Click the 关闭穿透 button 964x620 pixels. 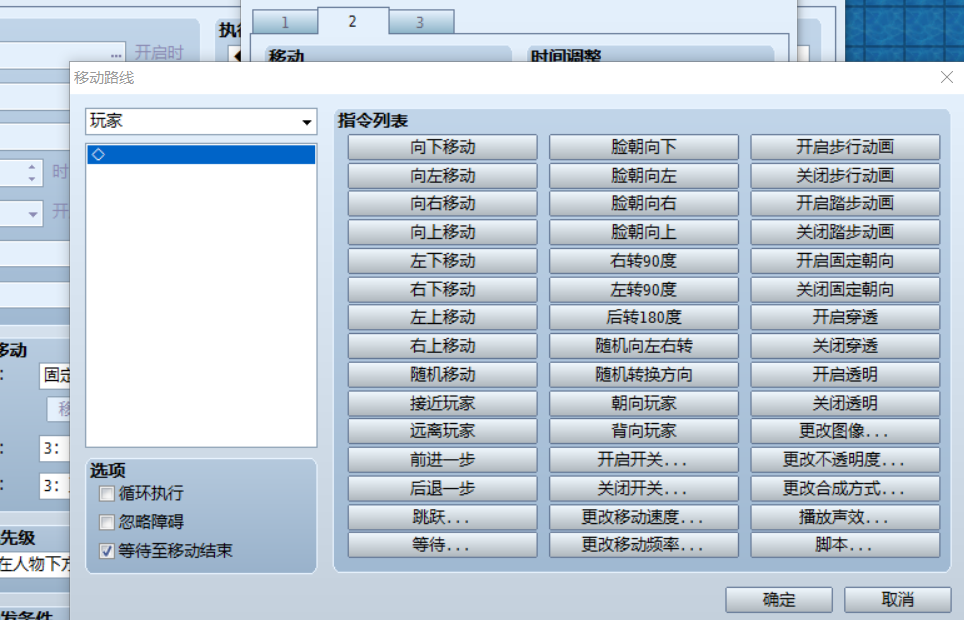[x=845, y=346]
